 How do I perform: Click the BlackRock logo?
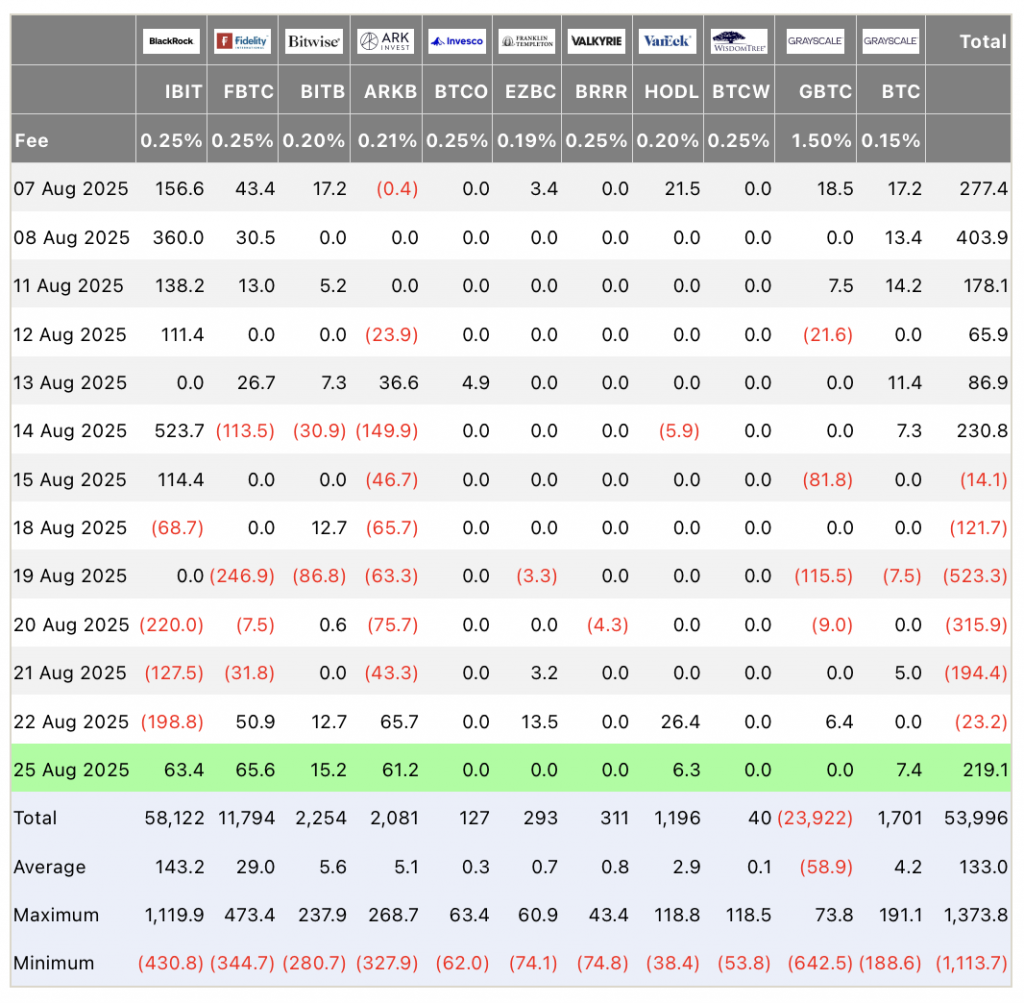tap(171, 41)
